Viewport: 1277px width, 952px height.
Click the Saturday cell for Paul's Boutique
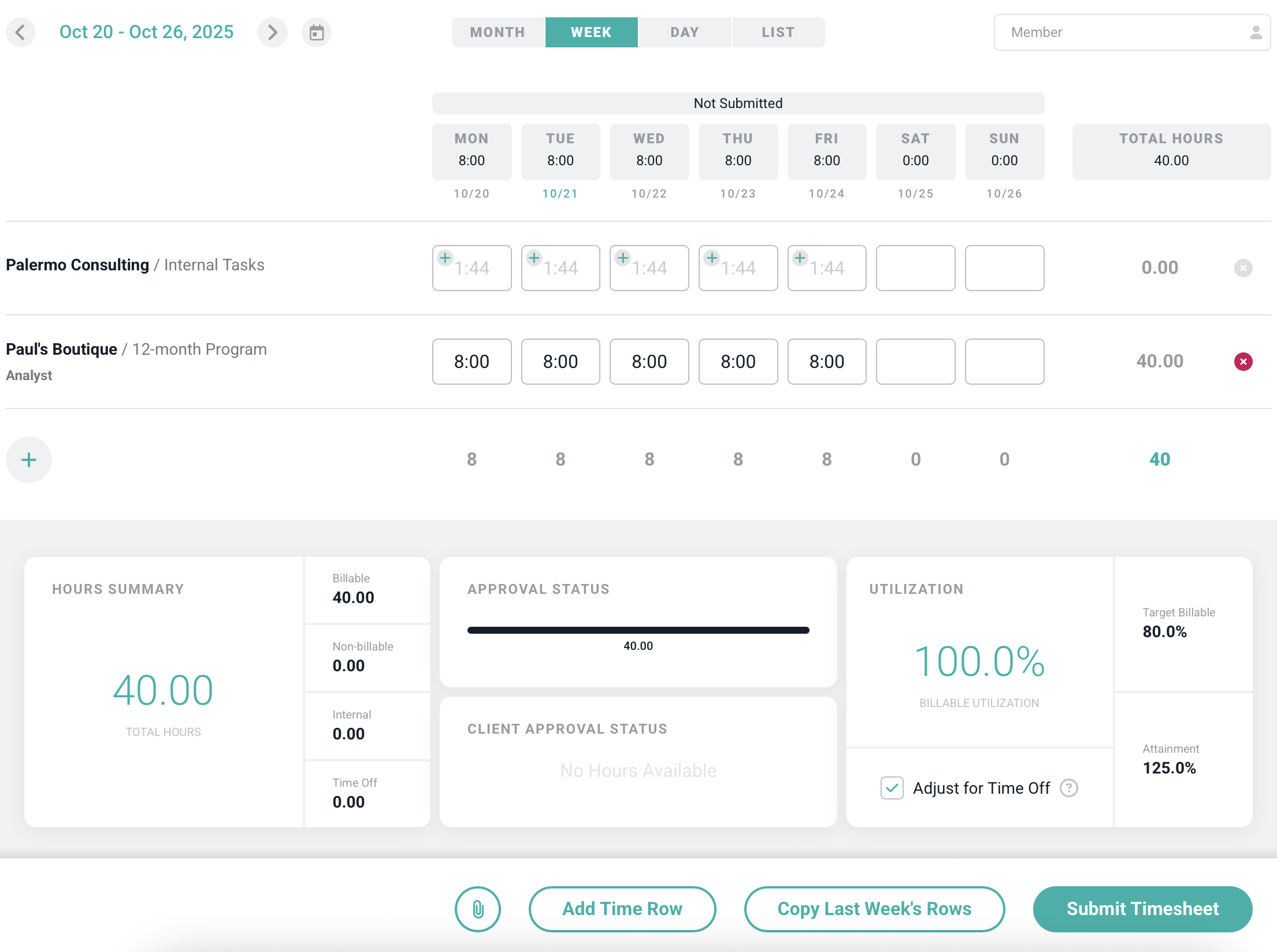tap(915, 362)
